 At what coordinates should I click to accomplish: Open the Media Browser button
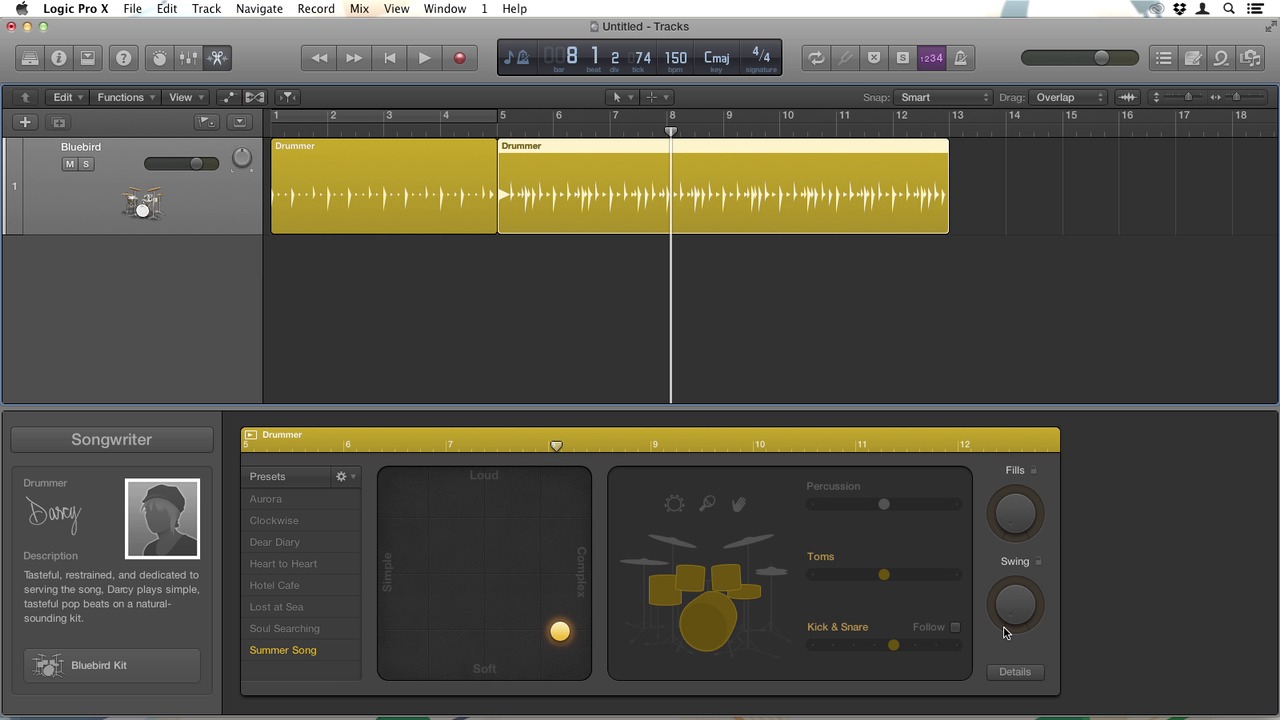coord(1250,58)
